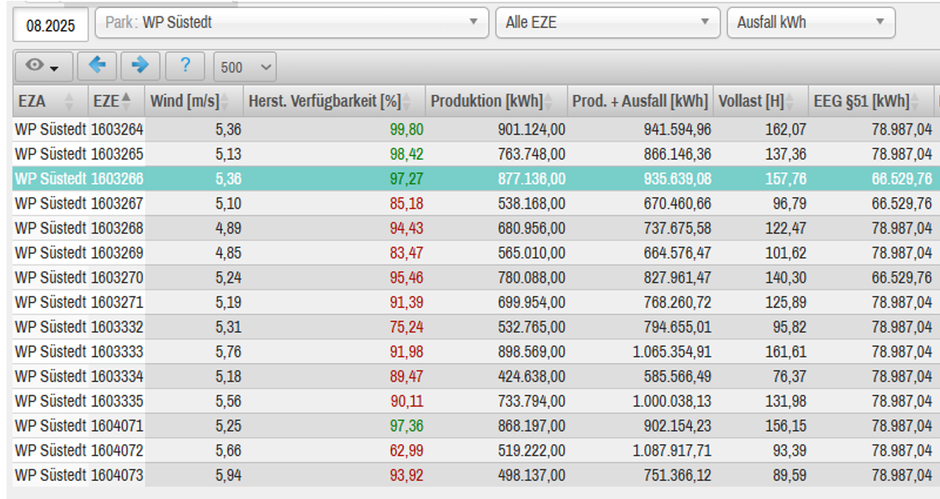Go to next month with right arrow
The image size is (940, 499).
click(x=140, y=66)
